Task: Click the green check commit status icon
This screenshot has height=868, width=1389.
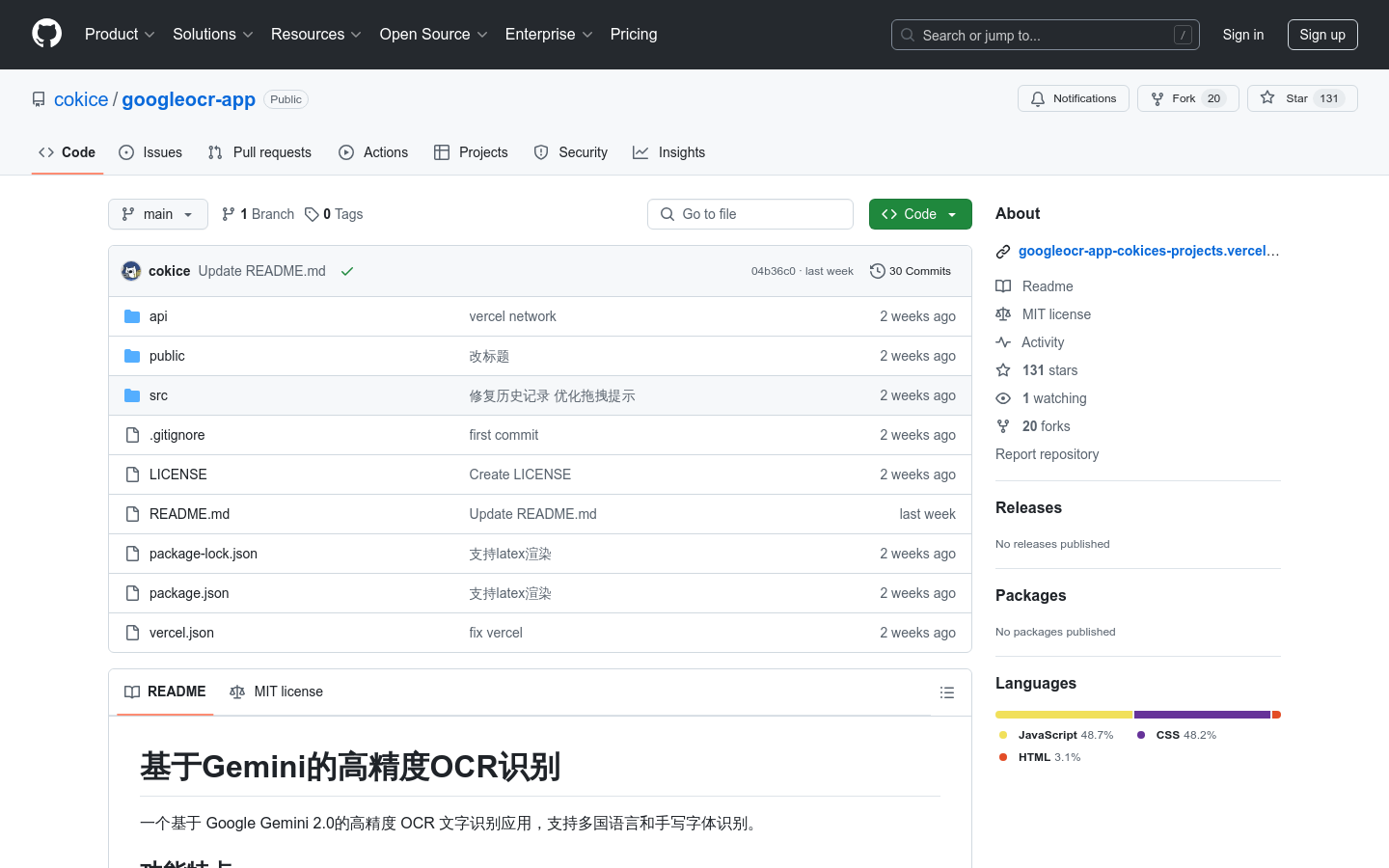Action: 347,271
